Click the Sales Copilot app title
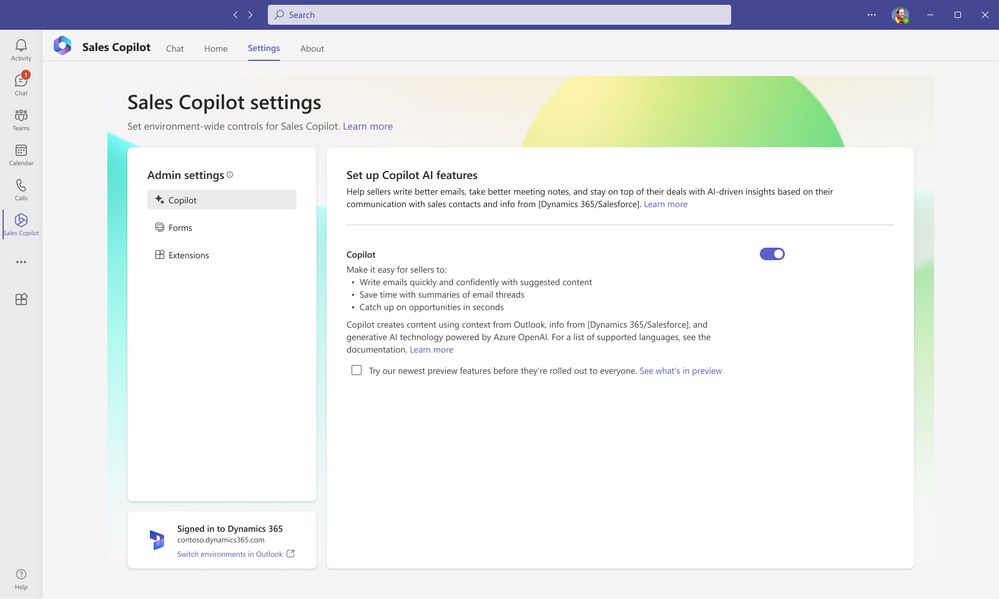999x599 pixels. (x=116, y=47)
